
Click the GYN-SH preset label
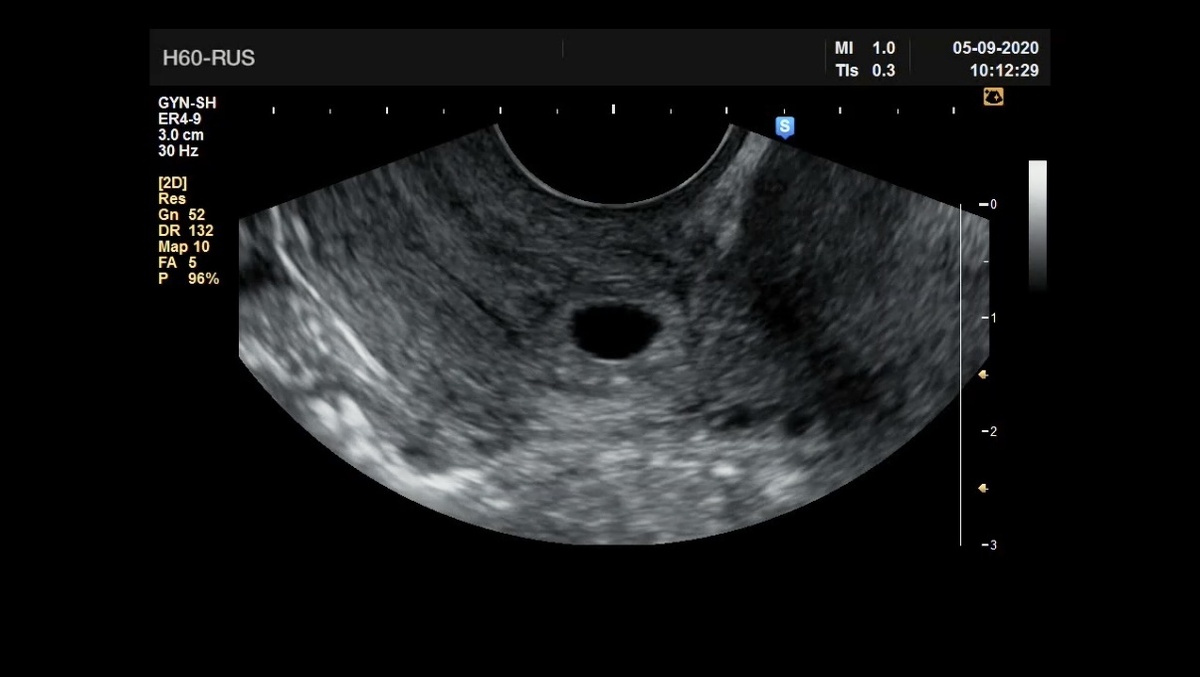[187, 103]
